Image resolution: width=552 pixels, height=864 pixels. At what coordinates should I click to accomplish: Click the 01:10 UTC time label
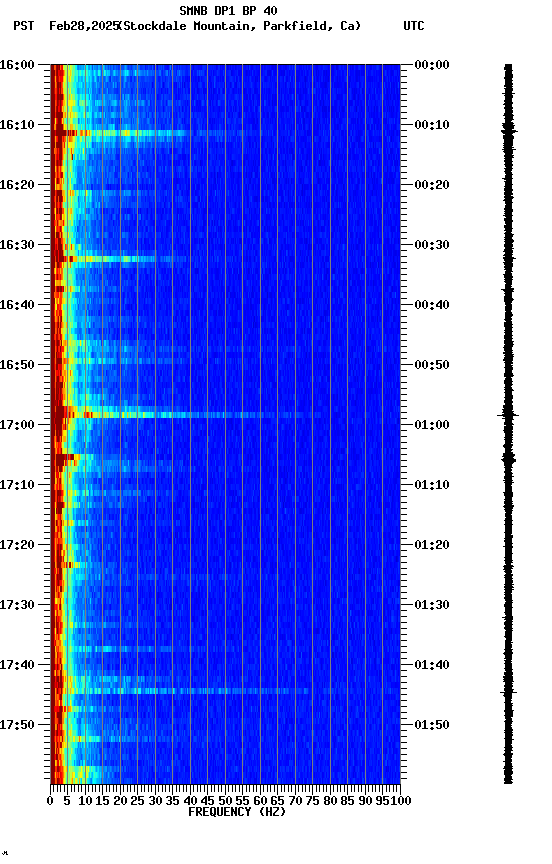[x=432, y=485]
